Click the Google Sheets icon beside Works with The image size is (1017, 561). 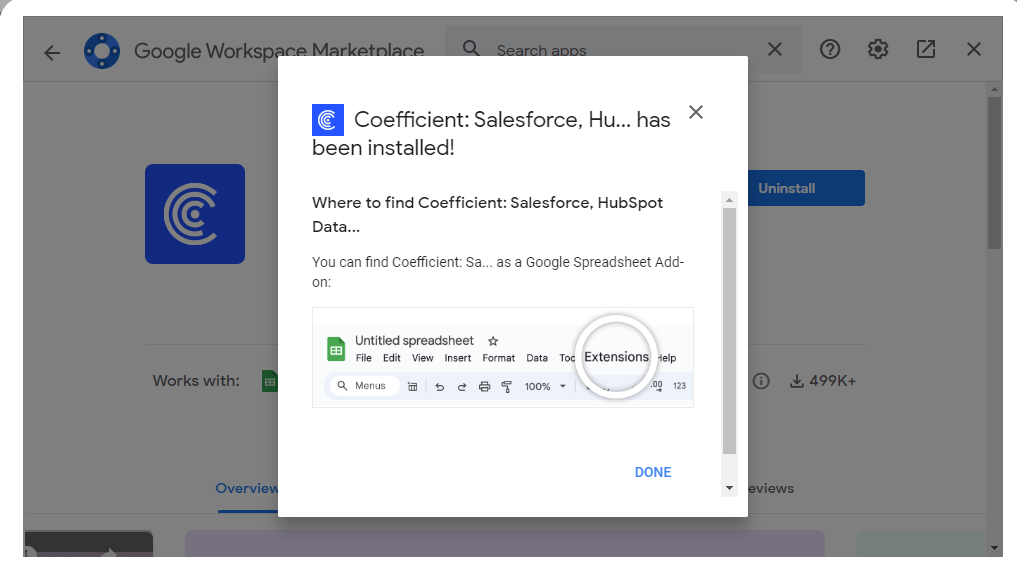coord(270,381)
